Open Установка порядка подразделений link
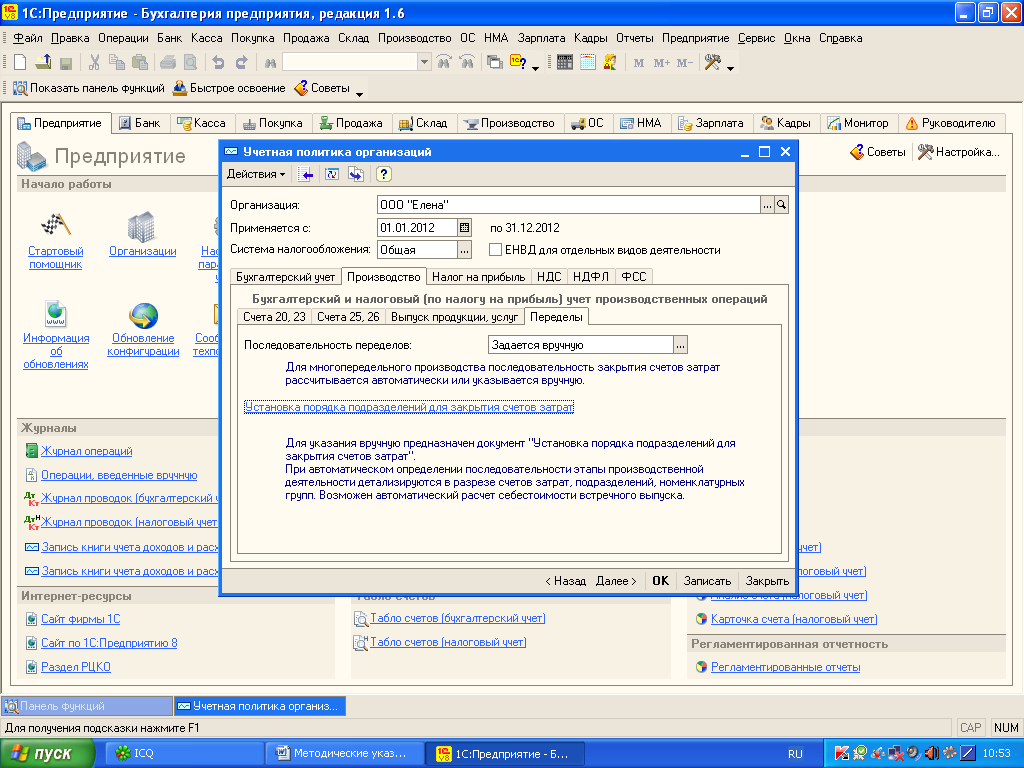 pos(409,407)
